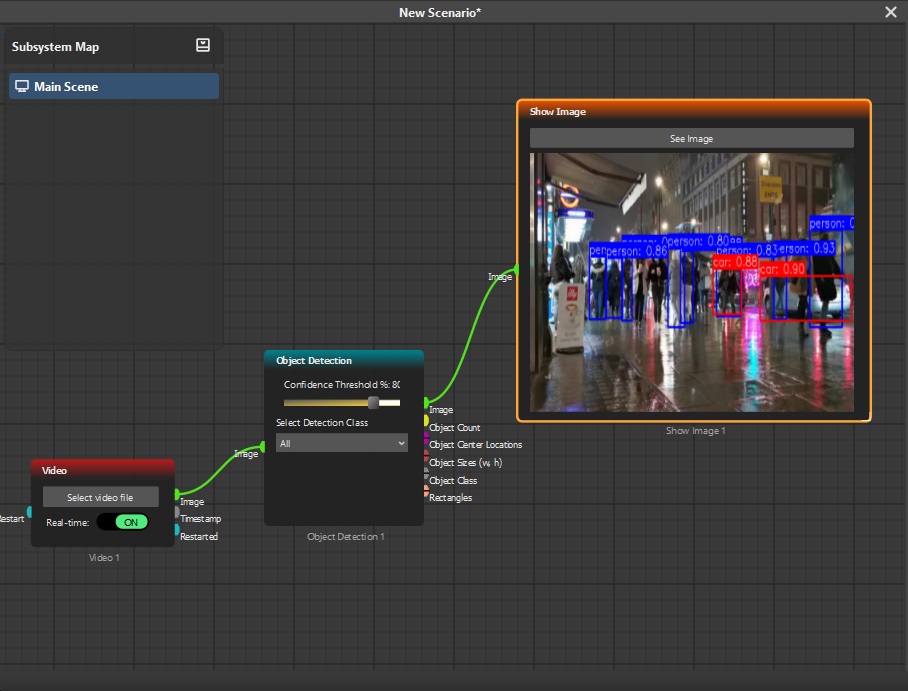908x691 pixels.
Task: Select the Main Scene entry
Action: (113, 85)
